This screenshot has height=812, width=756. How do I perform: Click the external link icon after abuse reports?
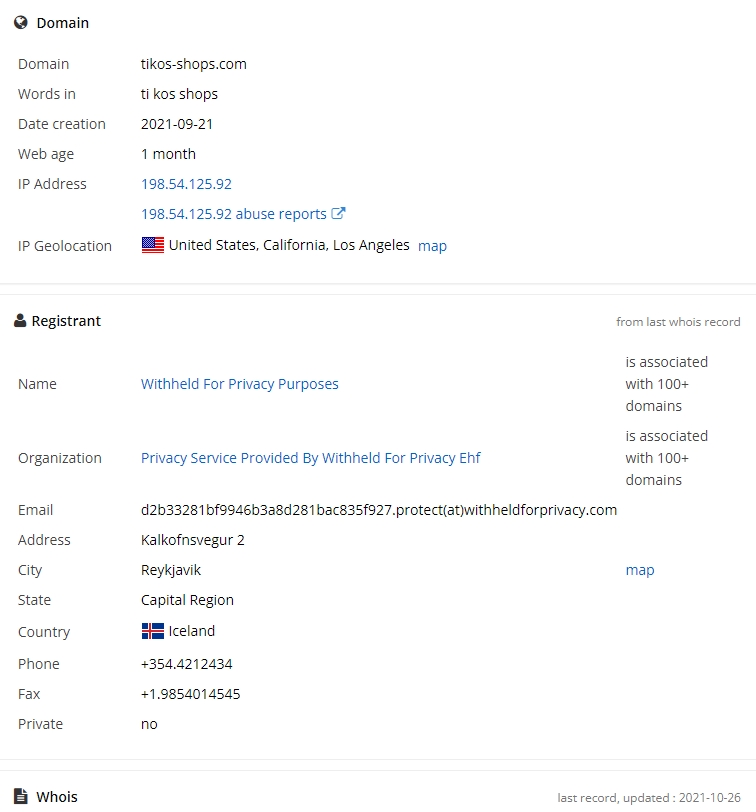(x=339, y=213)
